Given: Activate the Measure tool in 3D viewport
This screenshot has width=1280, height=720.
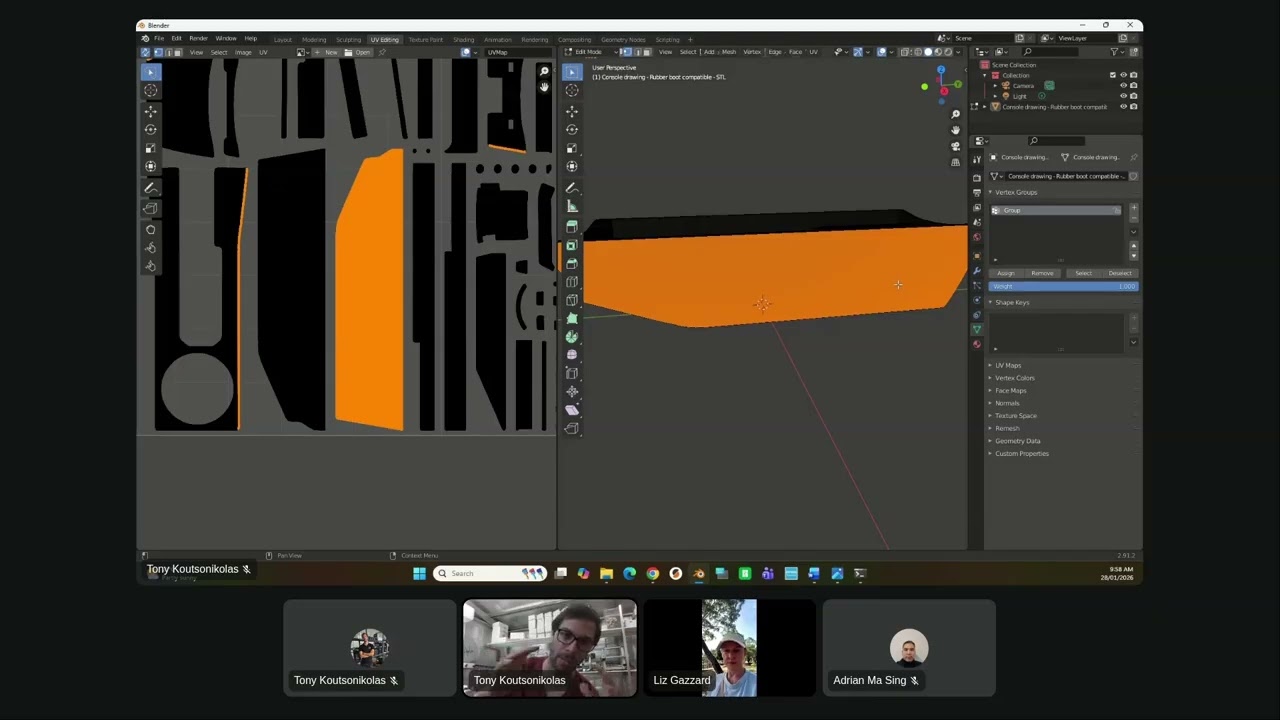Looking at the screenshot, I should click(x=572, y=206).
